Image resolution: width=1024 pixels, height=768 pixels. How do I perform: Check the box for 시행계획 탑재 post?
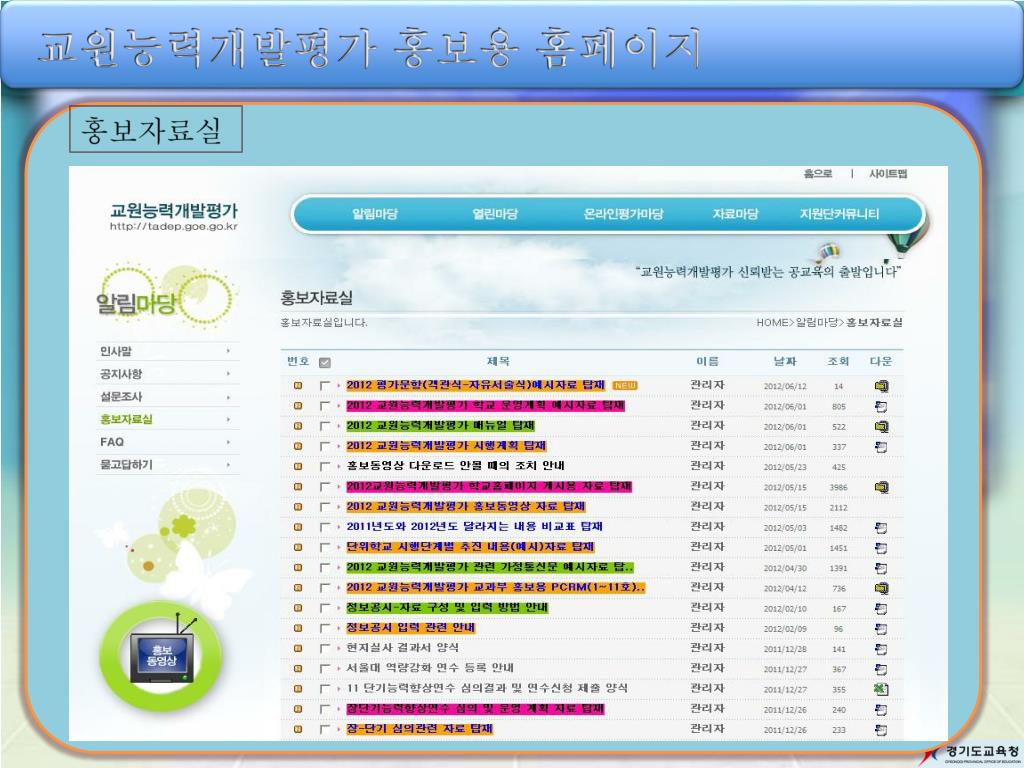point(325,447)
